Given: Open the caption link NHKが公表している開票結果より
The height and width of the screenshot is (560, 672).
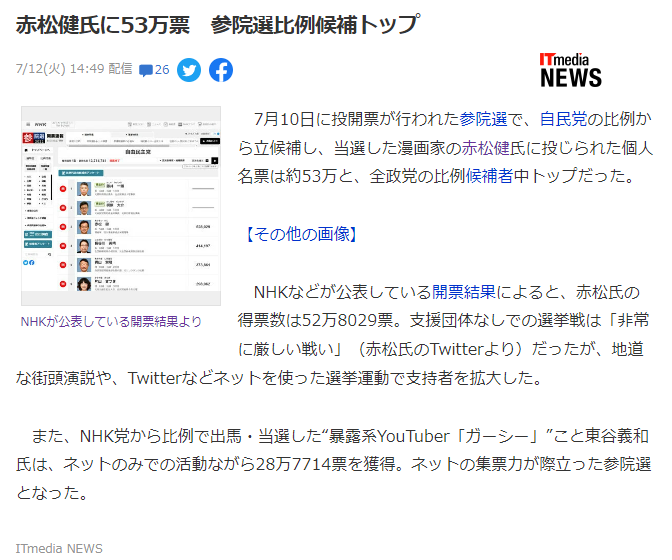Looking at the screenshot, I should tap(111, 321).
